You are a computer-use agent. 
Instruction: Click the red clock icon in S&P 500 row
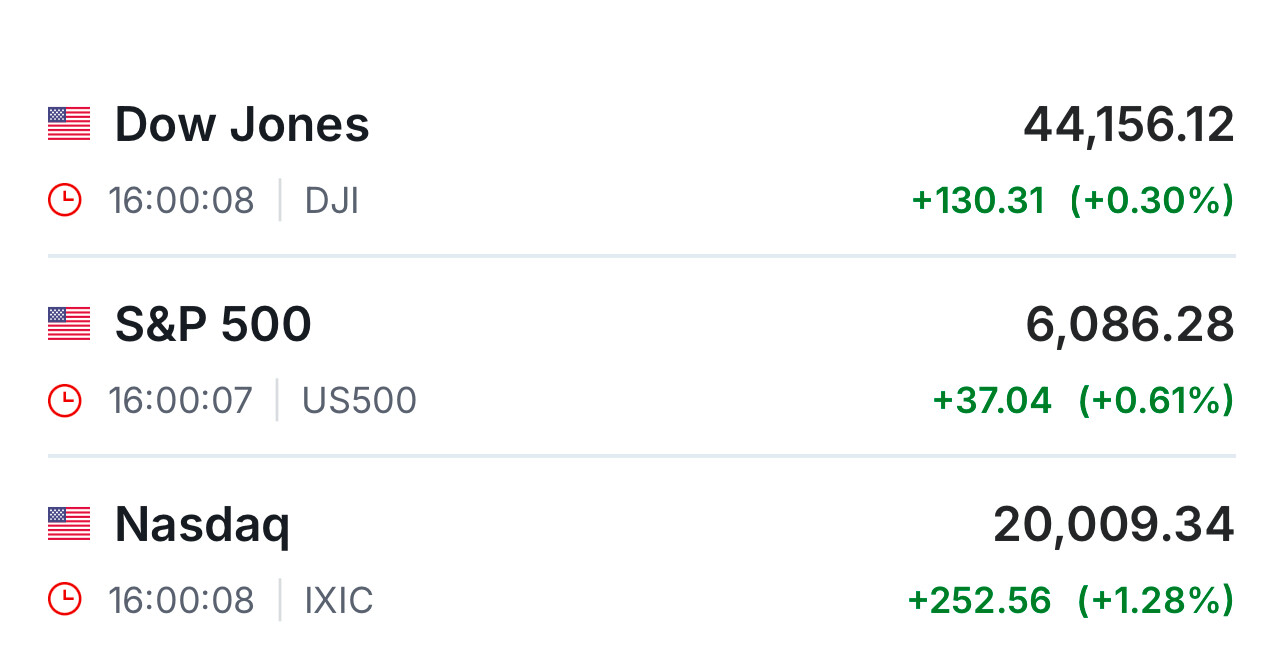(x=64, y=401)
